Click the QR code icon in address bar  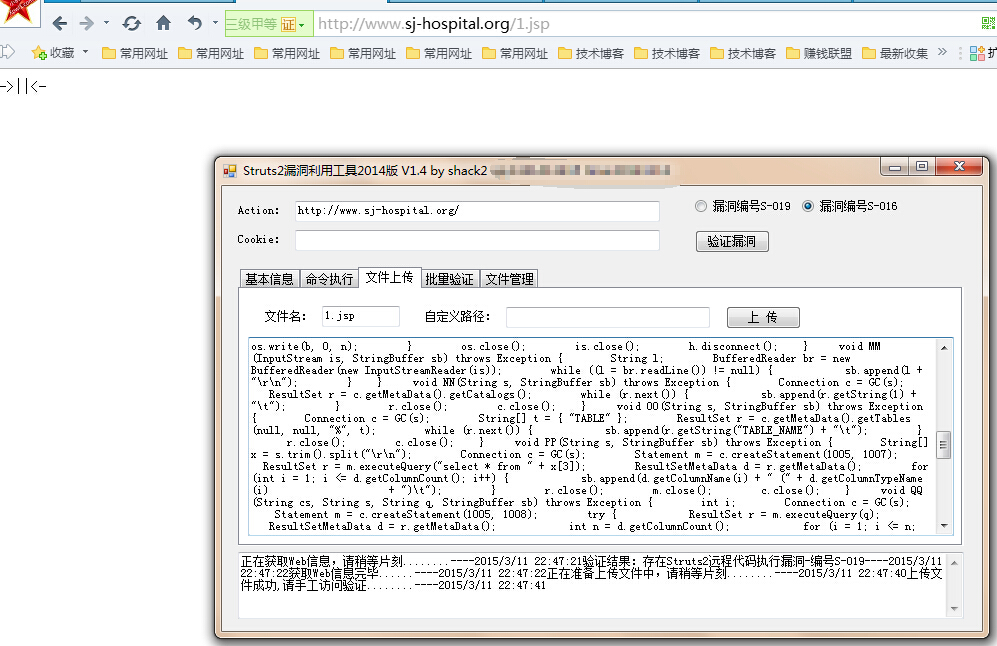point(988,24)
